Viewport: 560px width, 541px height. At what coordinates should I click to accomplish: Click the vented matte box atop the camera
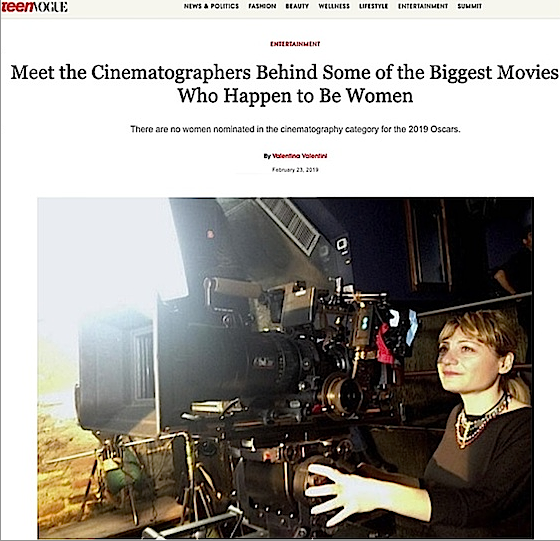[x=293, y=223]
